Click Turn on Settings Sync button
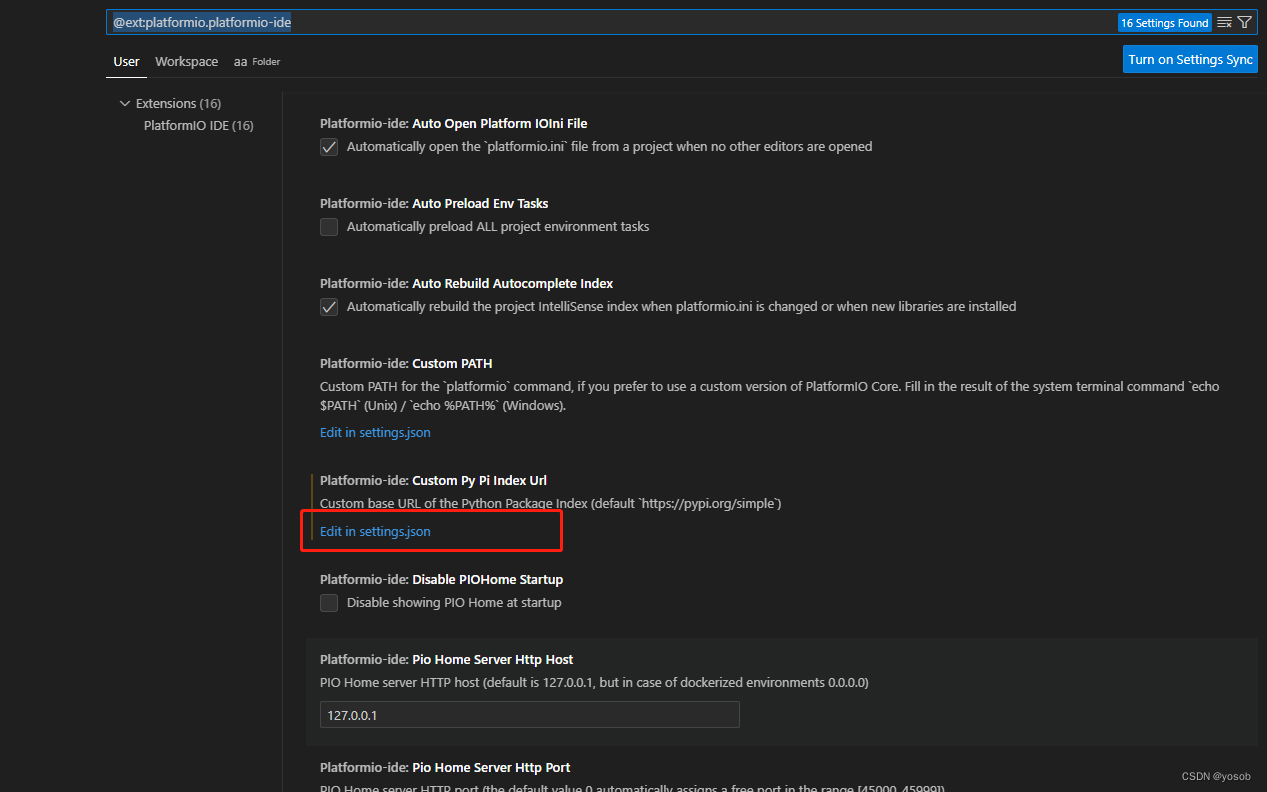This screenshot has height=792, width=1267. click(1190, 59)
